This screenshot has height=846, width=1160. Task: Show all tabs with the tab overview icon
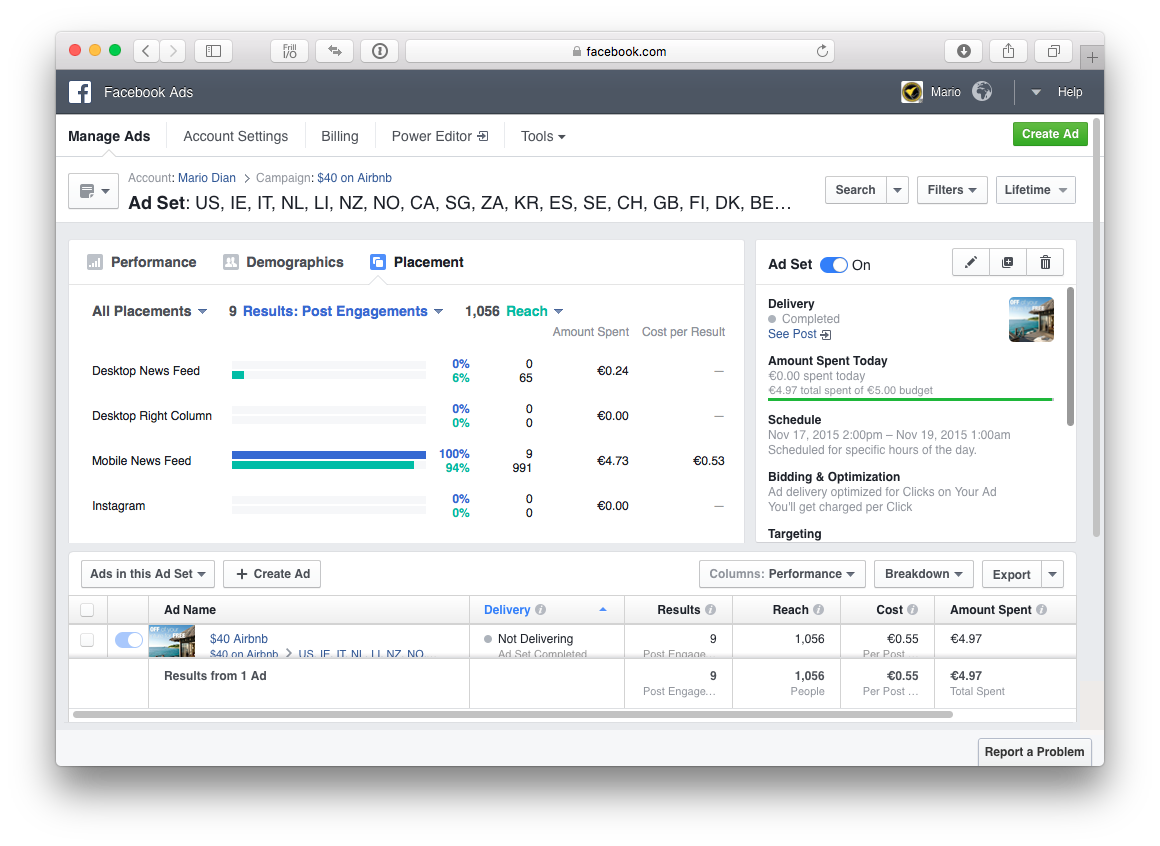pos(1053,51)
